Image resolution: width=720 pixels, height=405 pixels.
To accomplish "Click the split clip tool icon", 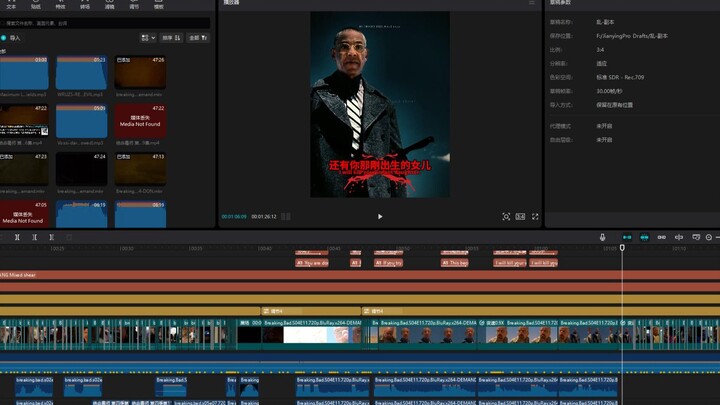I will click(17, 237).
